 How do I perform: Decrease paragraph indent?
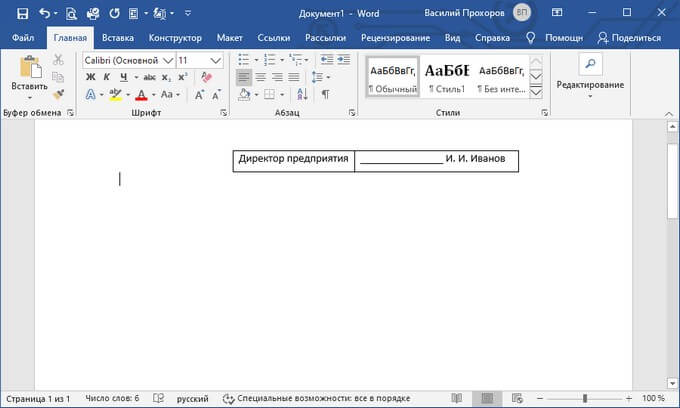pyautogui.click(x=327, y=59)
